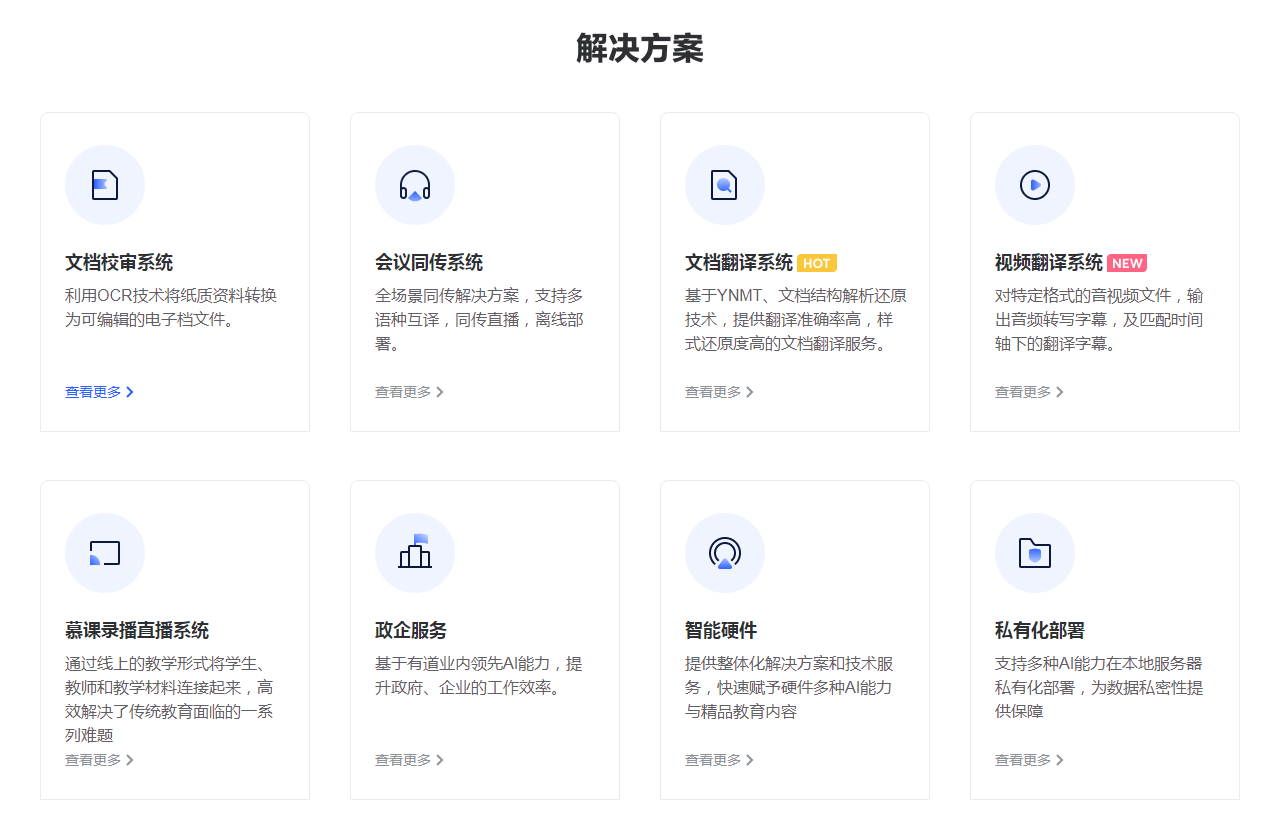
Task: Click the 视频翻译系统 title
Action: click(x=1049, y=263)
